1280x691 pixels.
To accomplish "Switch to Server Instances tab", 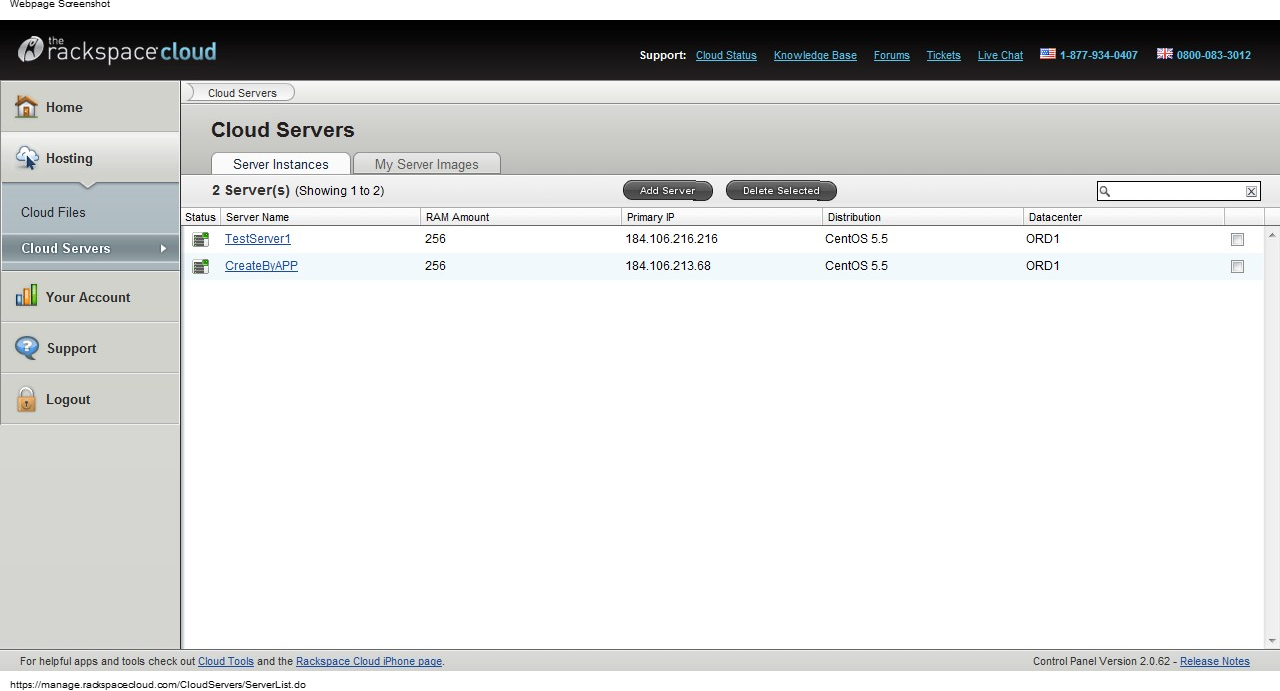I will [281, 164].
